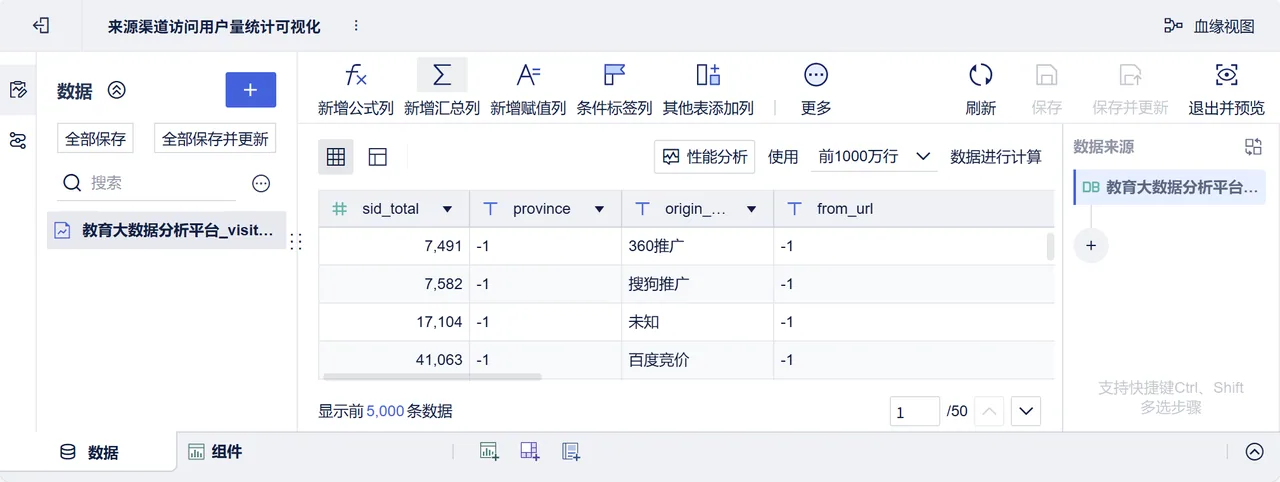
Task: Select the cell with value 41,063
Action: (x=394, y=360)
